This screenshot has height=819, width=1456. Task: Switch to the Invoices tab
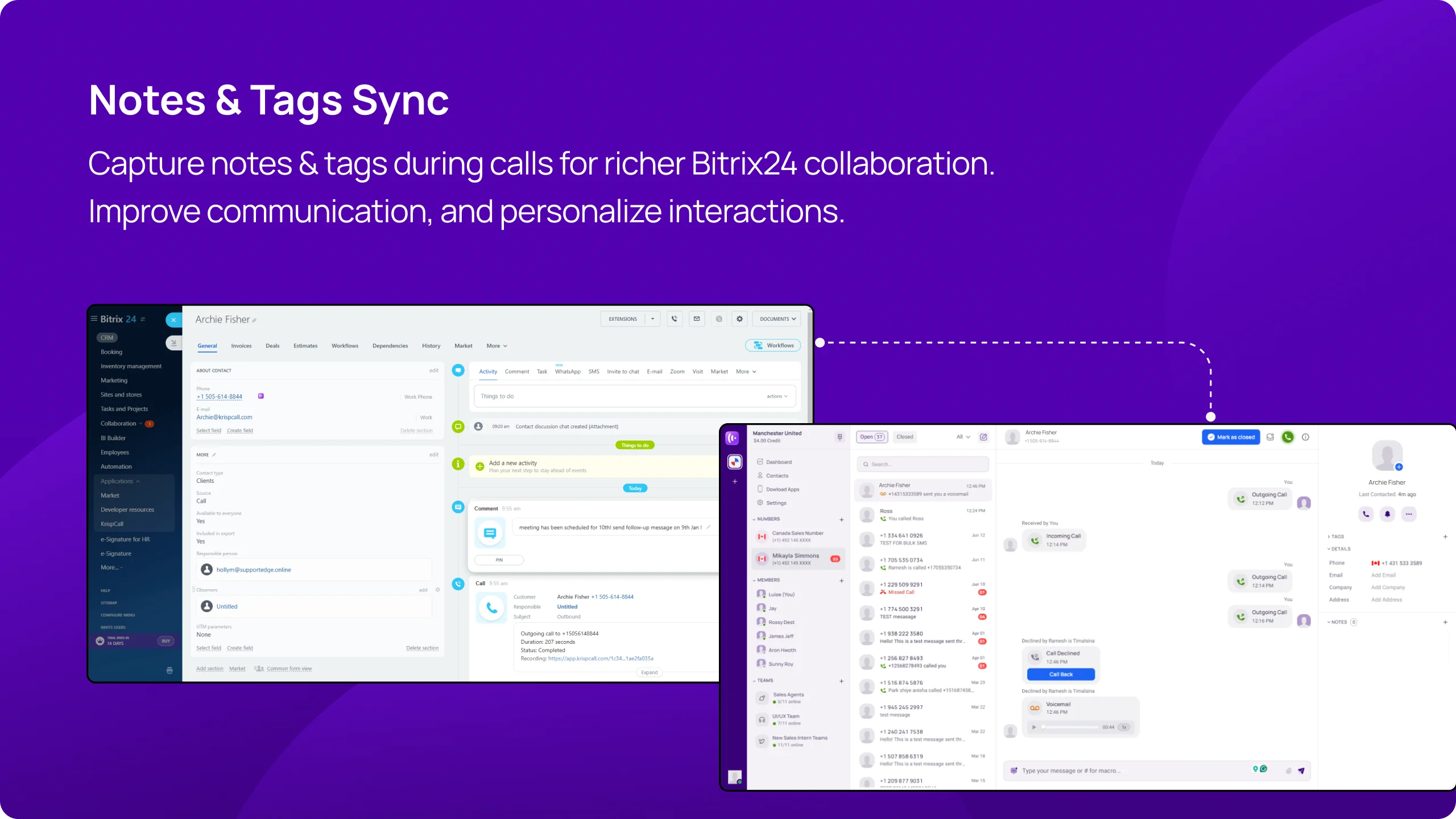tap(241, 346)
